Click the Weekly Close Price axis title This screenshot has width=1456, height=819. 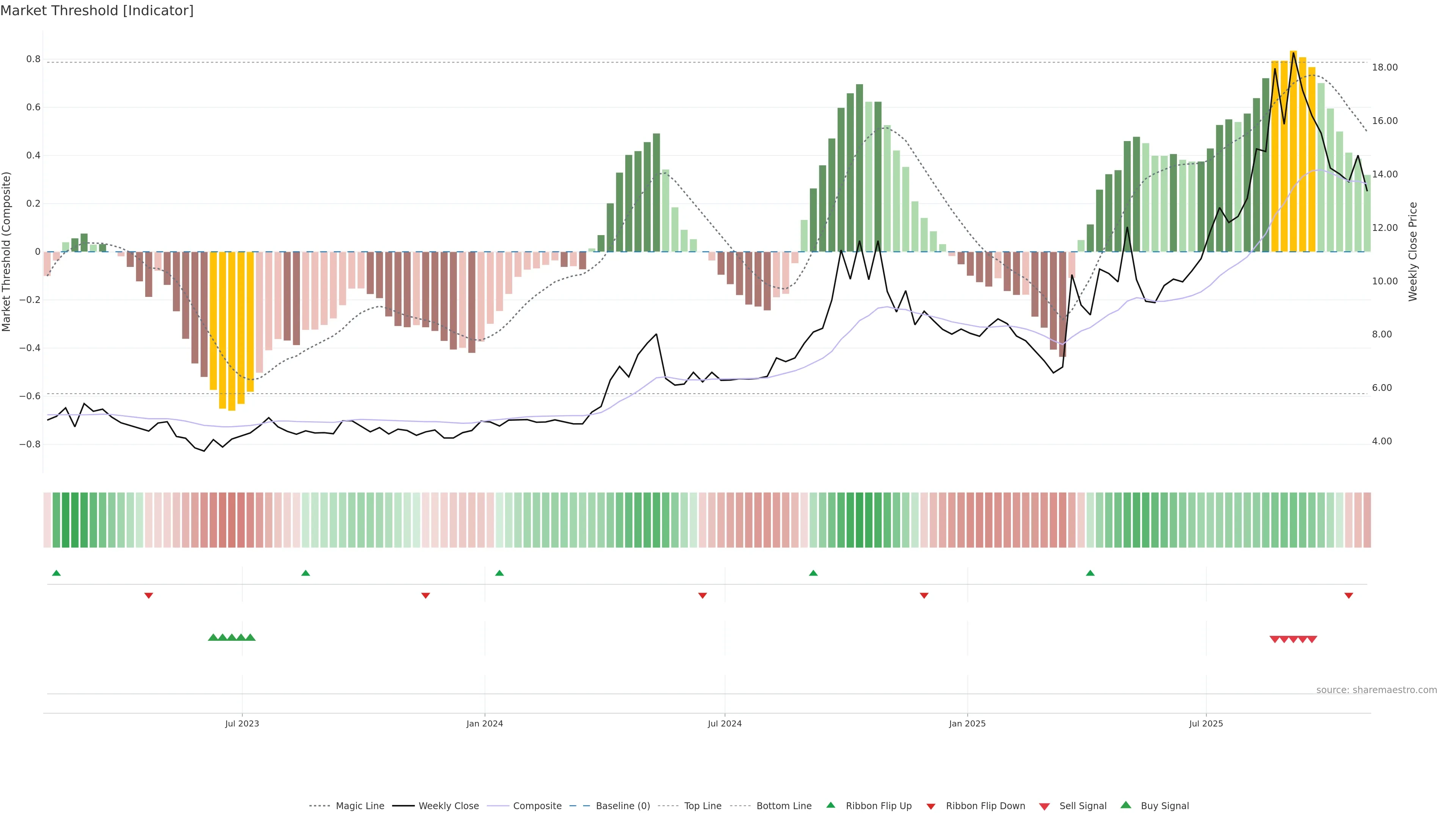[x=1413, y=251]
